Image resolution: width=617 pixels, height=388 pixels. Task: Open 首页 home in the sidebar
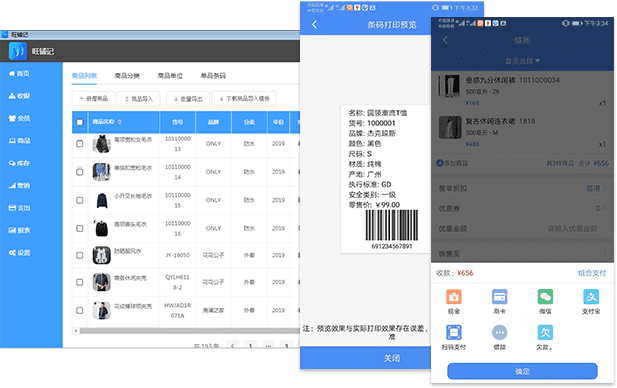(19, 74)
